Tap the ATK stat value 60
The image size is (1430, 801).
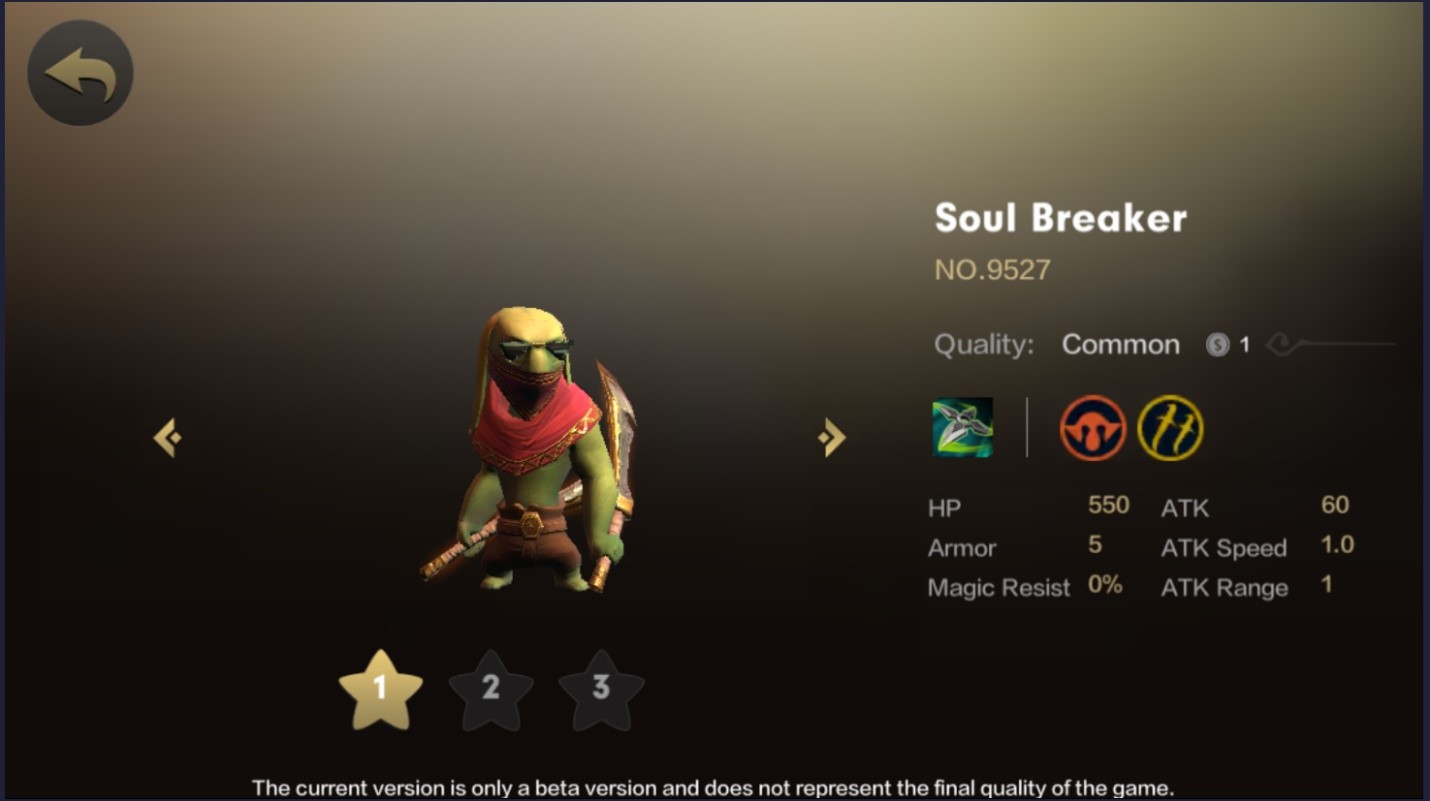(x=1335, y=505)
